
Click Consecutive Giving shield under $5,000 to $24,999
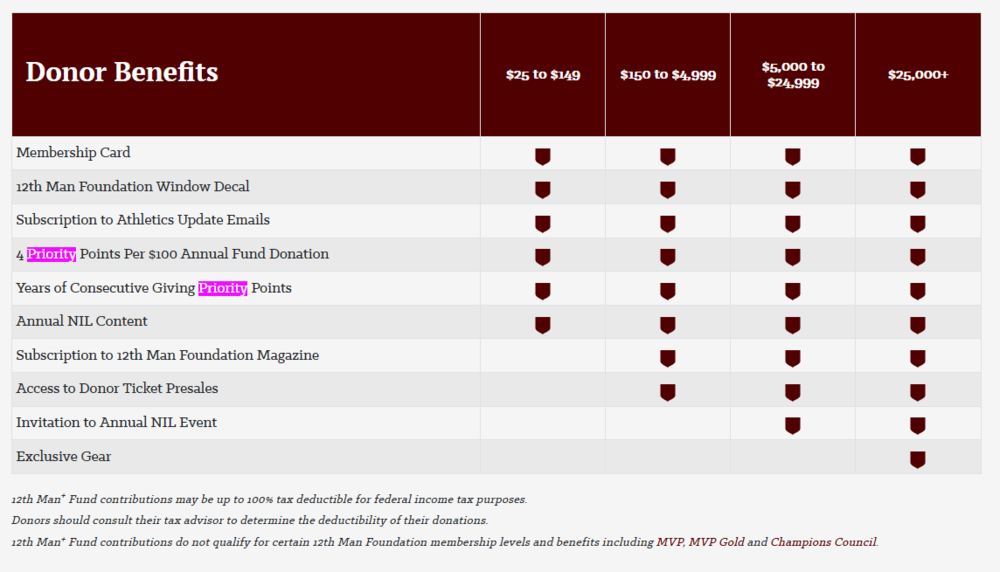point(793,291)
